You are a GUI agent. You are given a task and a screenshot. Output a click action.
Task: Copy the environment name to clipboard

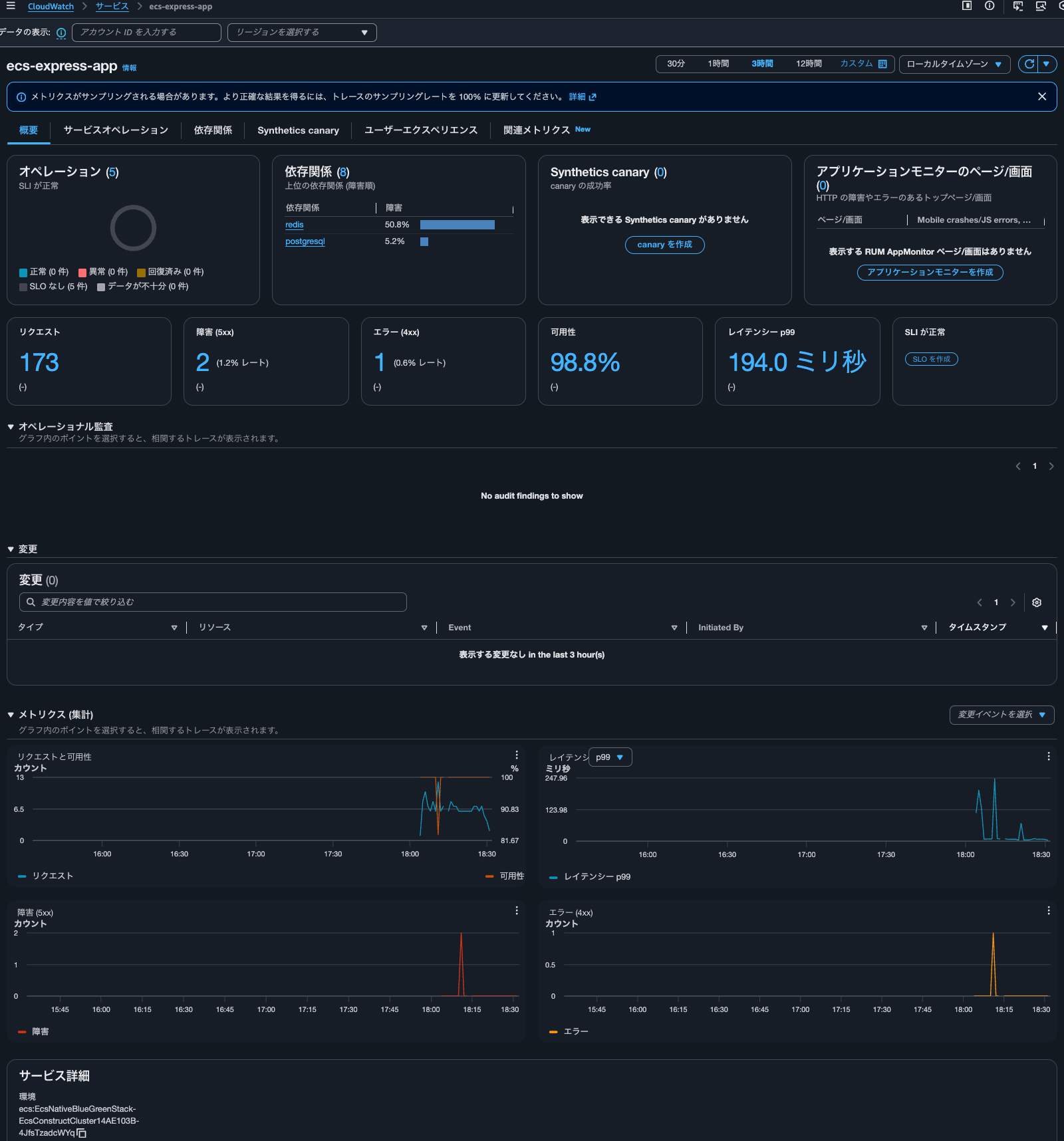82,1133
